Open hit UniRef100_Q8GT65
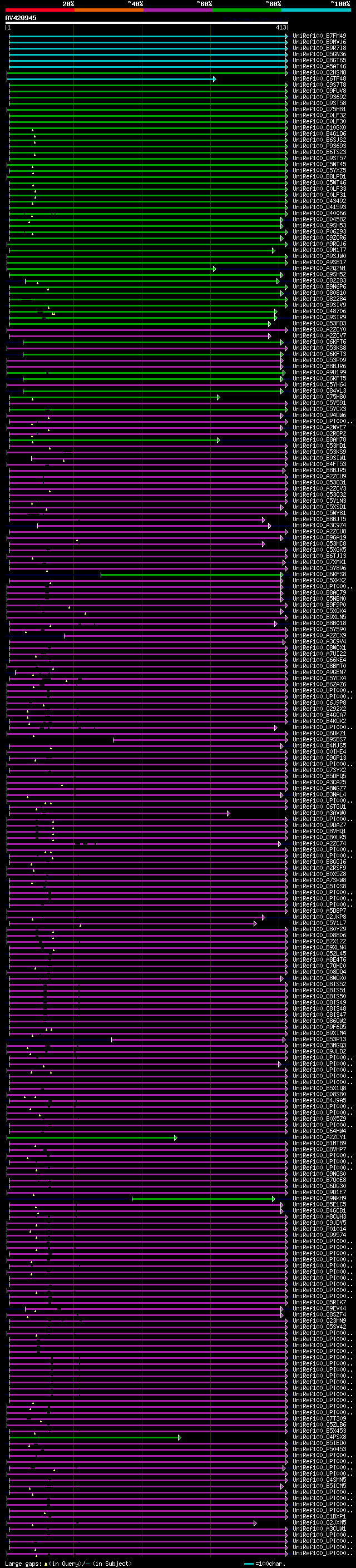Image resolution: width=356 pixels, height=1568 pixels. pyautogui.click(x=319, y=60)
